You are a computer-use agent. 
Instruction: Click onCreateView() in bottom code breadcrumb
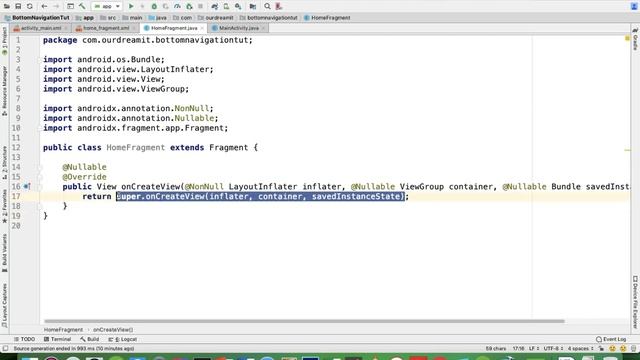(113, 330)
